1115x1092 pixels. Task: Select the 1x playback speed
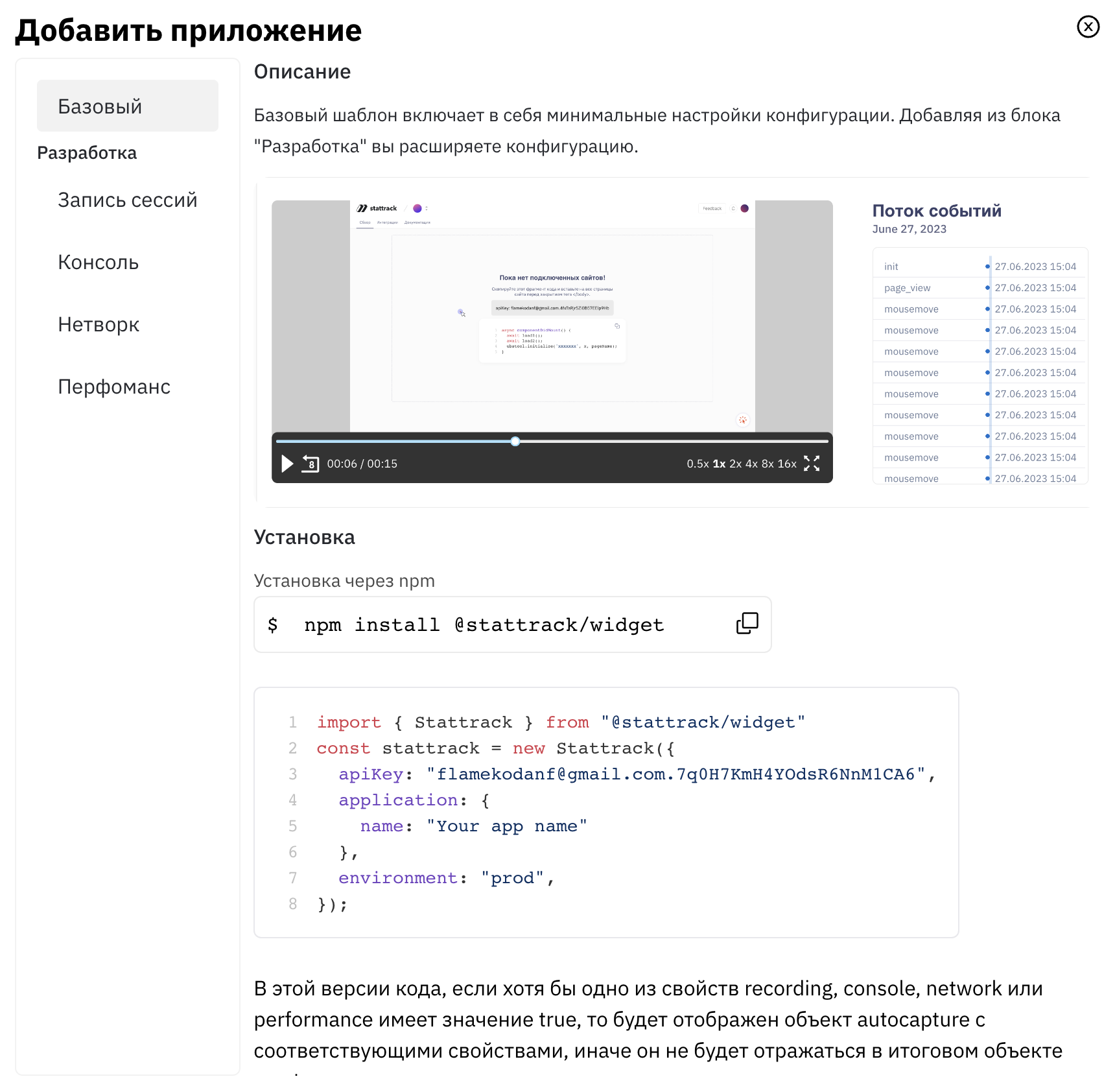719,464
